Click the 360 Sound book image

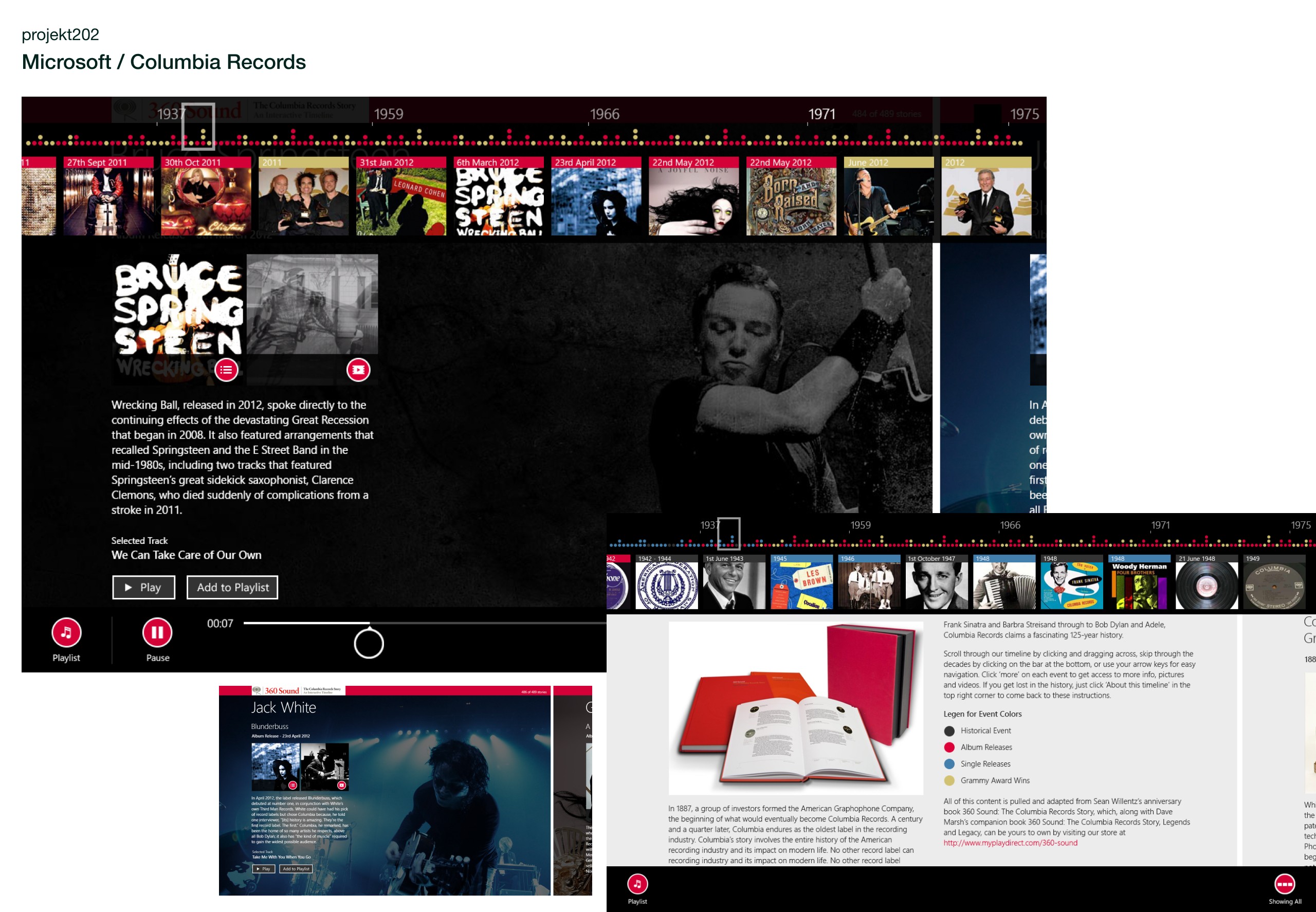pyautogui.click(x=795, y=708)
